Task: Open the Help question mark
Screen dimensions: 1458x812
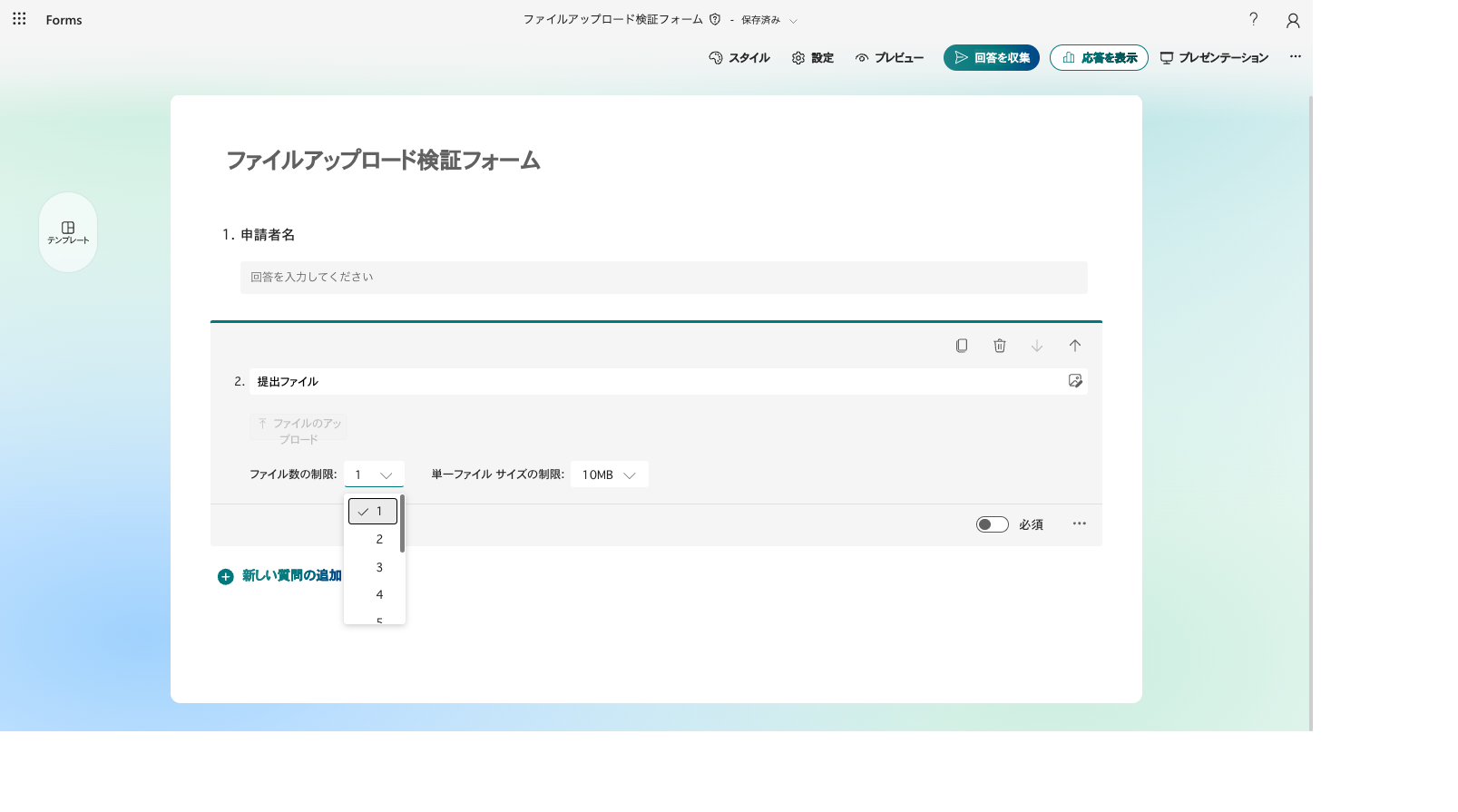Action: 1253,19
